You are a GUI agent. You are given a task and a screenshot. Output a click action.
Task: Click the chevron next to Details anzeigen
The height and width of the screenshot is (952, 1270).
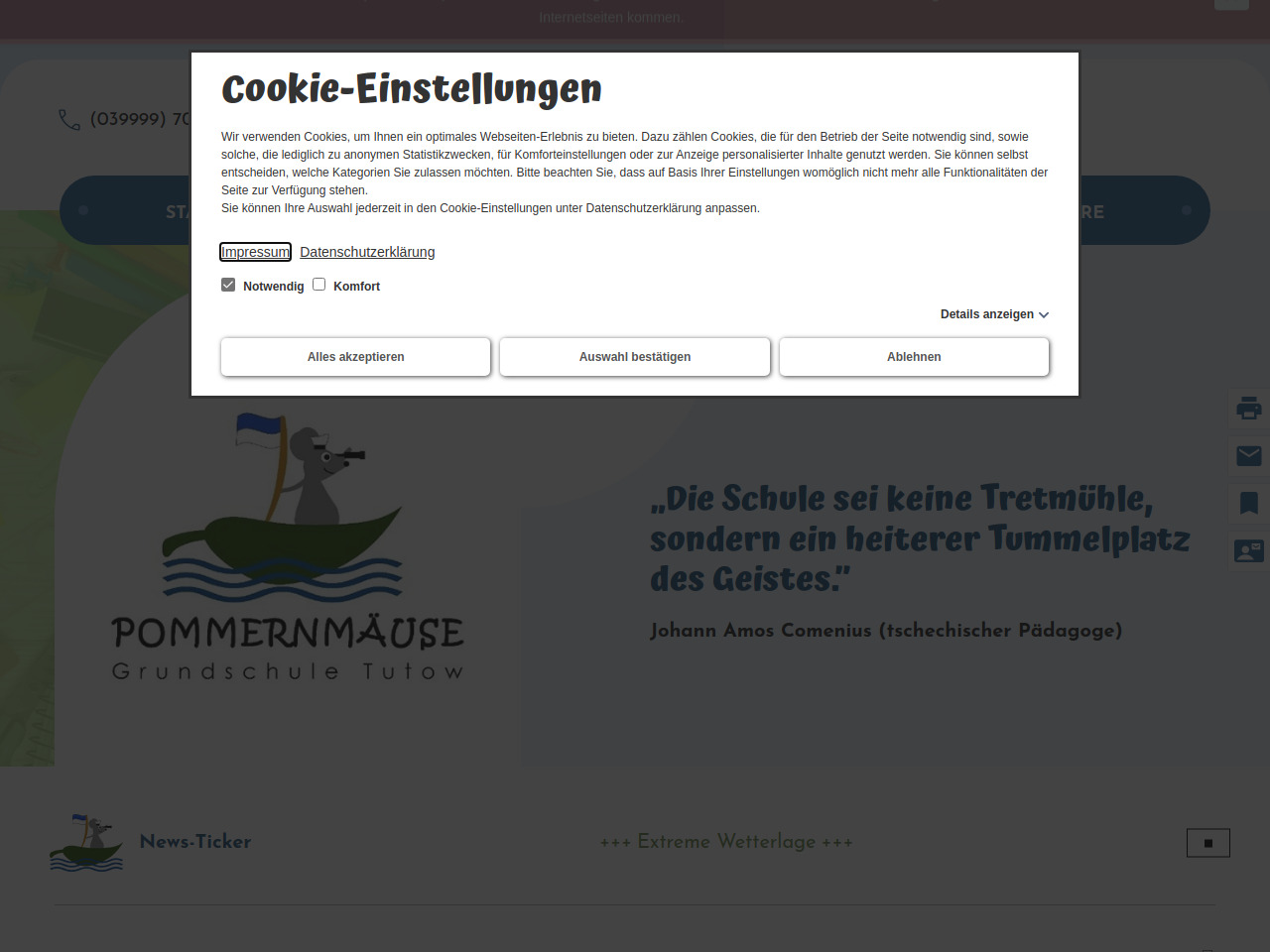coord(1044,315)
